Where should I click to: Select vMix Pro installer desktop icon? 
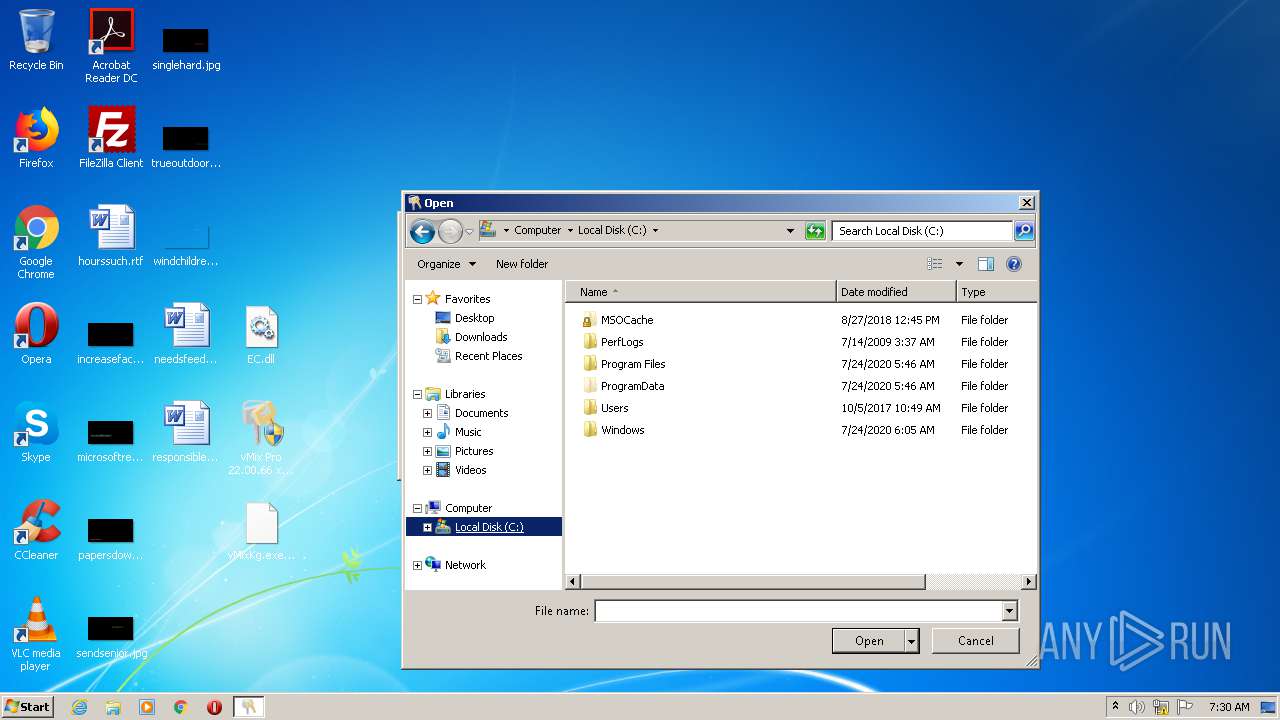[x=261, y=438]
